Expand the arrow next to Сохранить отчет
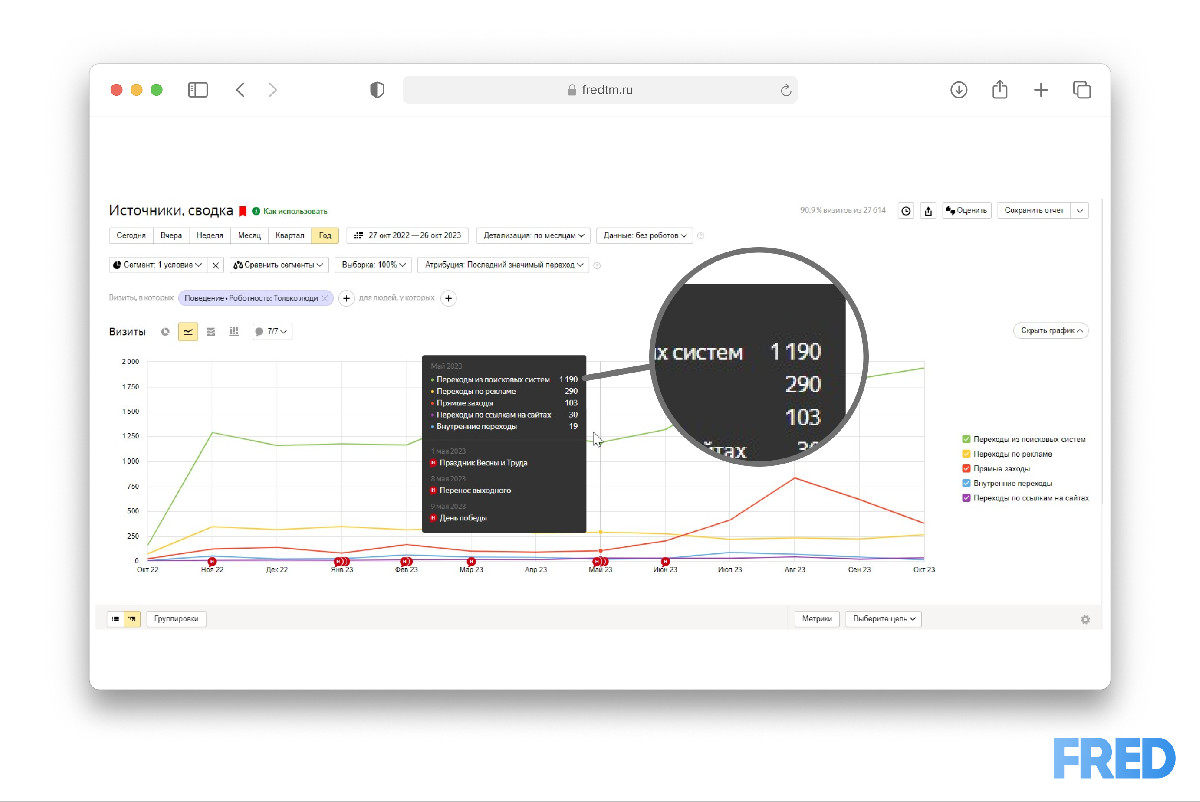 coord(1079,211)
